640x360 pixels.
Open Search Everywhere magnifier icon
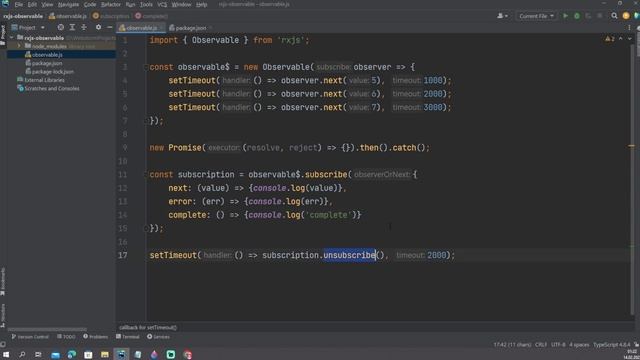point(614,16)
